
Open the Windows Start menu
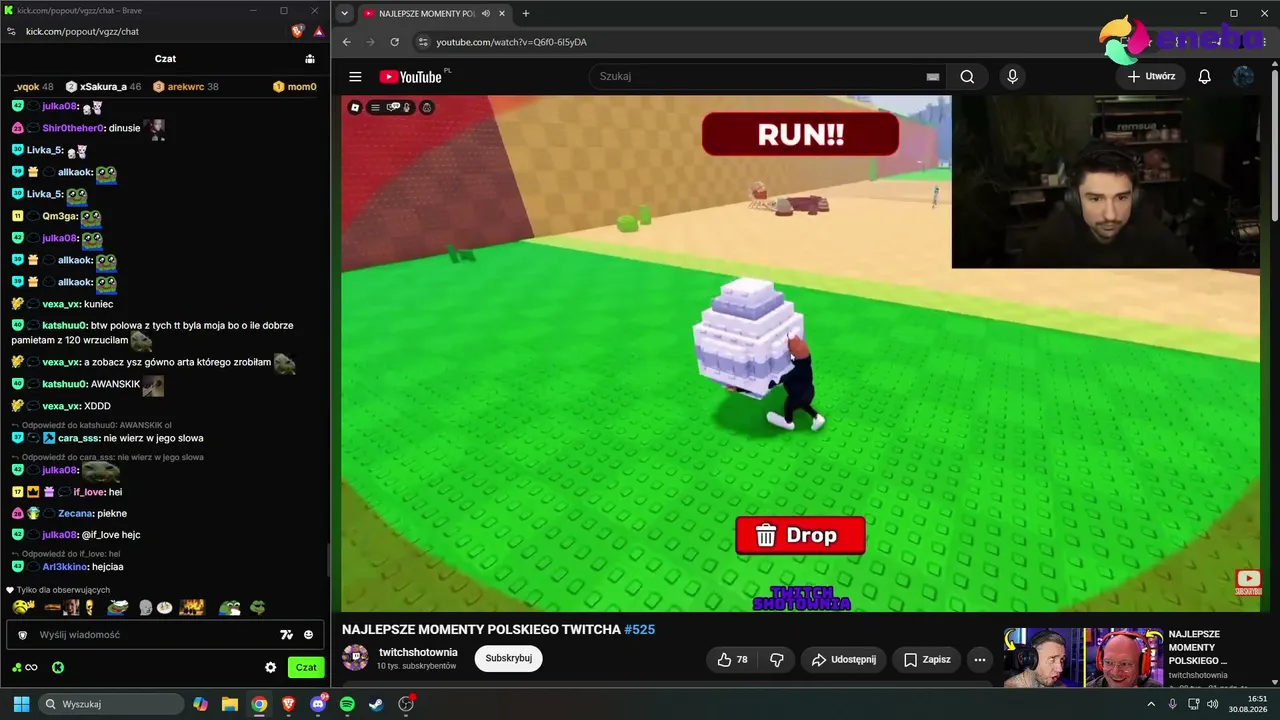[21, 704]
